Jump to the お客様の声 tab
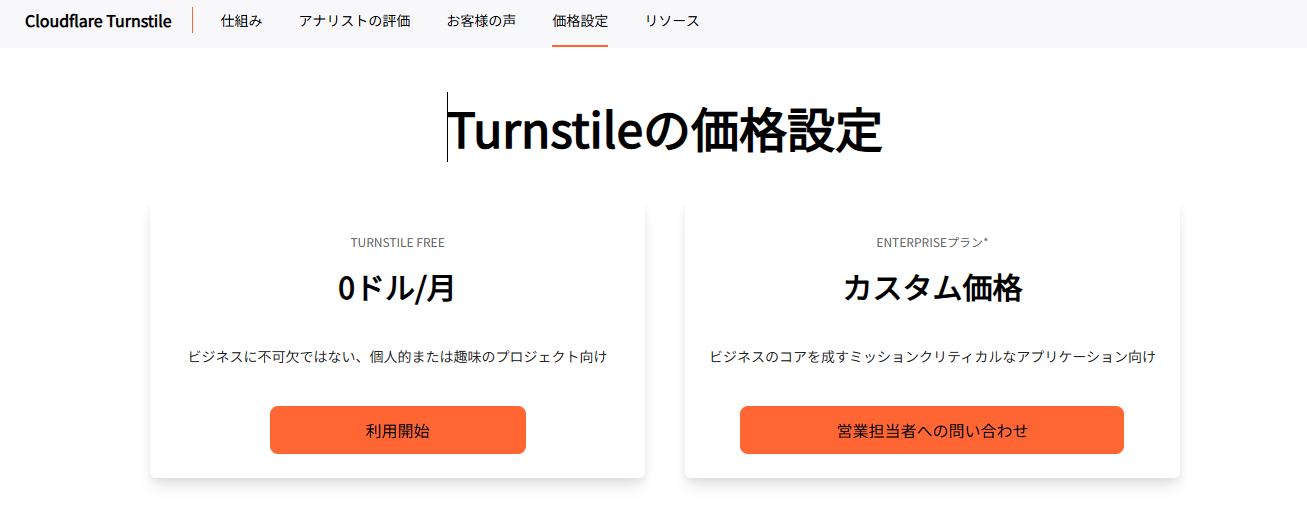Image resolution: width=1307 pixels, height=523 pixels. coord(481,21)
